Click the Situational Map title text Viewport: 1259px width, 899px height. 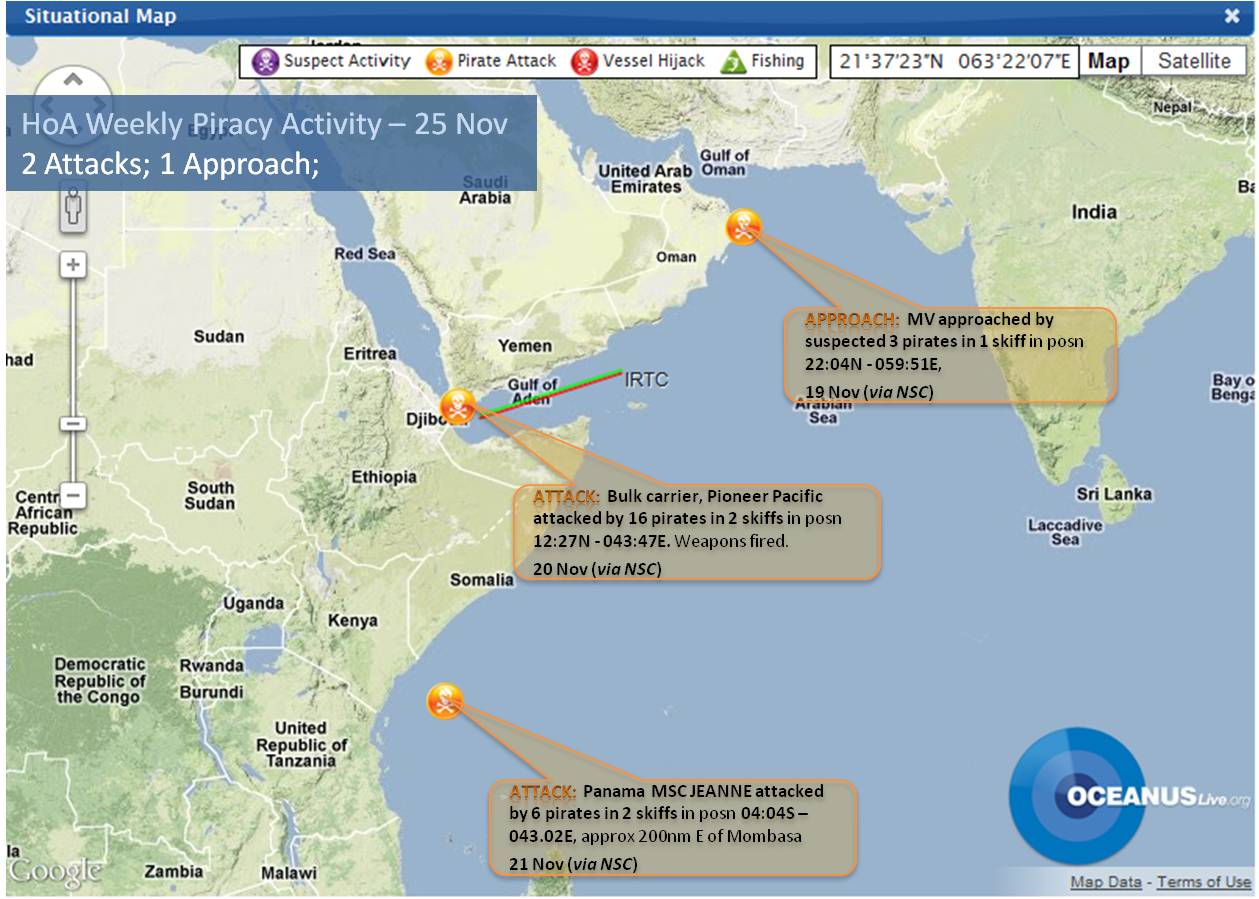pos(100,16)
